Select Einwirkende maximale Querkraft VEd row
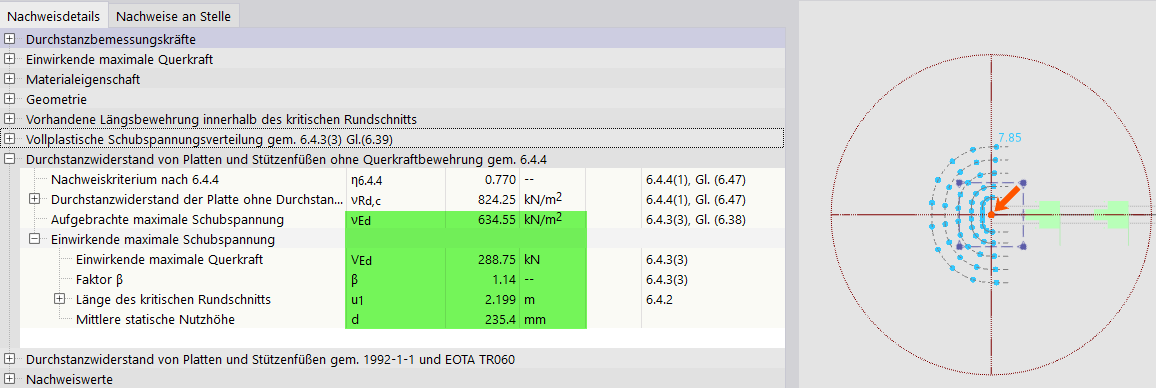This screenshot has height=388, width=1156. [x=403, y=259]
